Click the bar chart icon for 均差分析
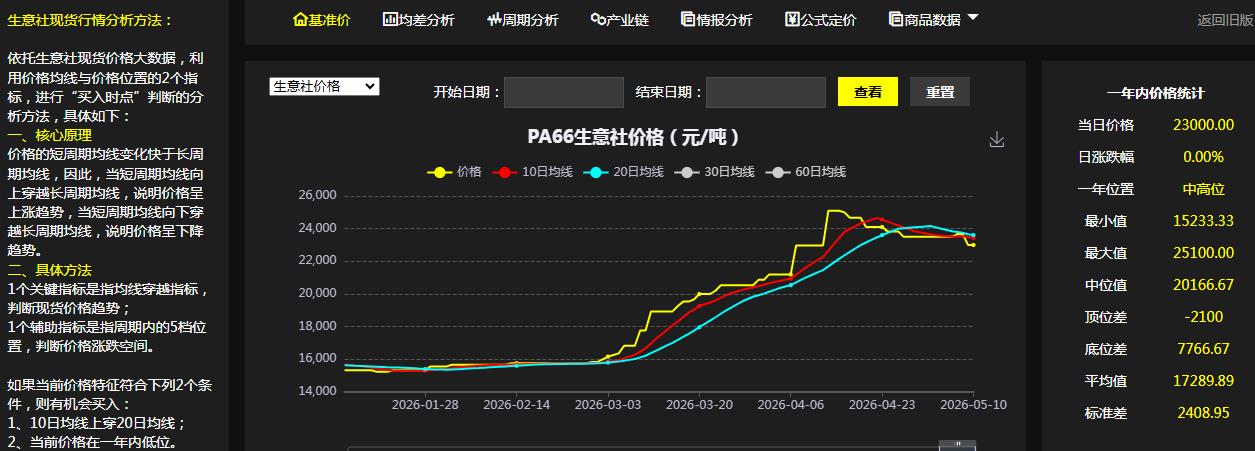 [x=390, y=19]
